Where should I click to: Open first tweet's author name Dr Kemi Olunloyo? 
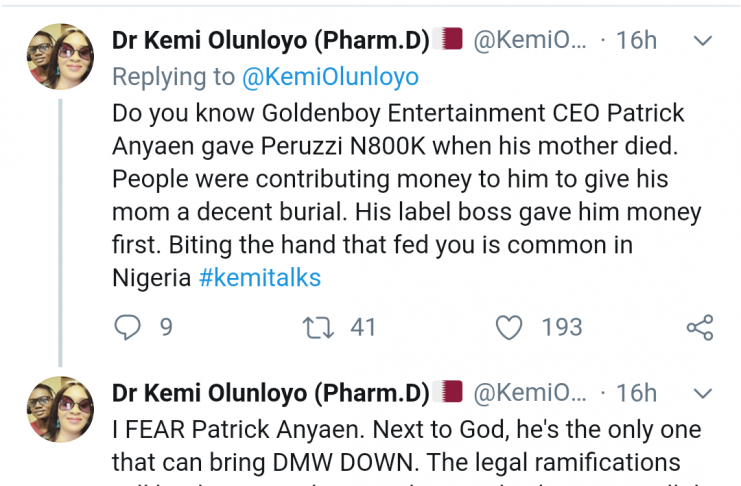click(x=270, y=41)
